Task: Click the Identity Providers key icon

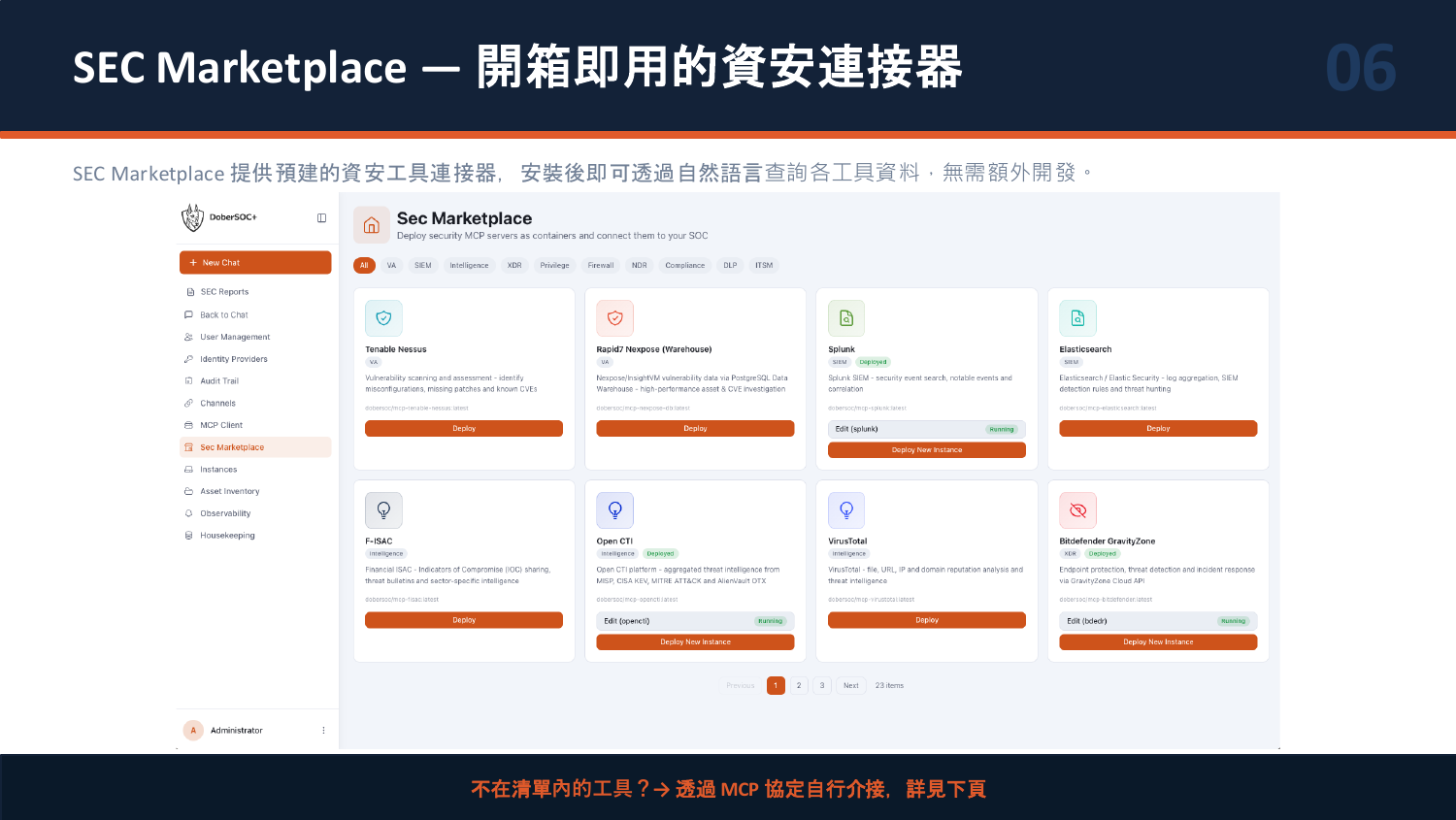Action: [x=189, y=359]
